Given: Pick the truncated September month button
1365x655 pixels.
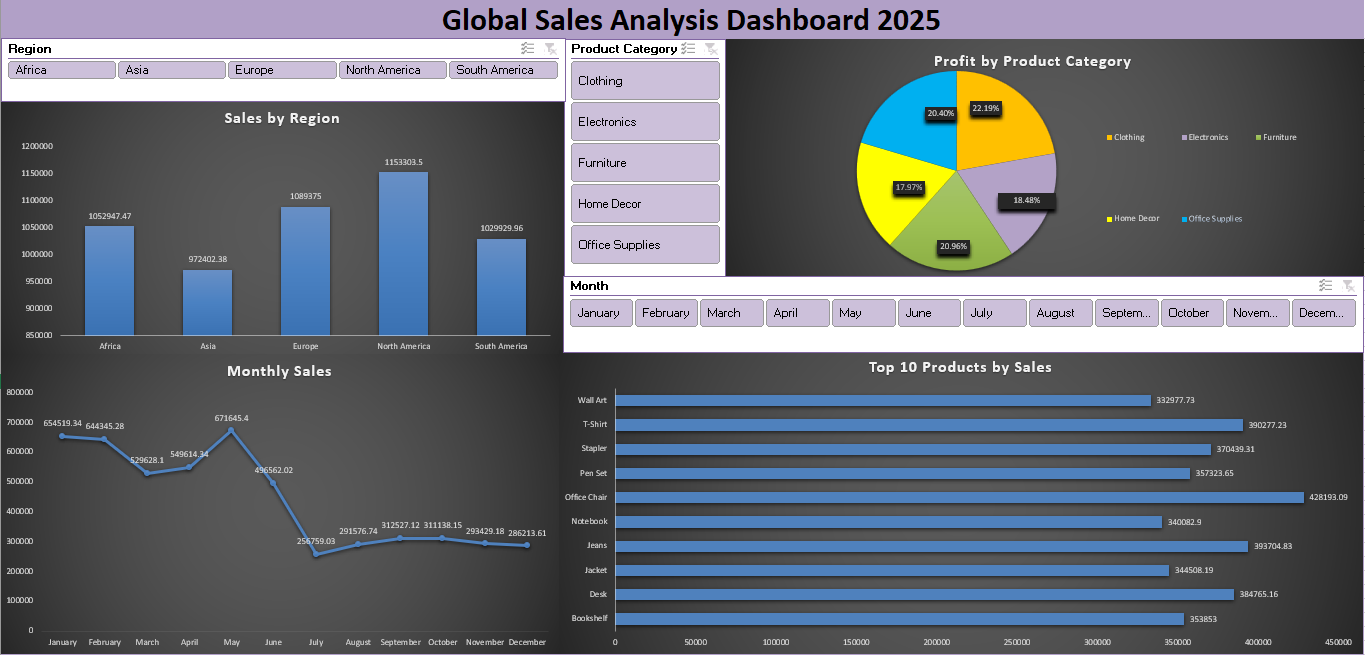Looking at the screenshot, I should (1126, 313).
